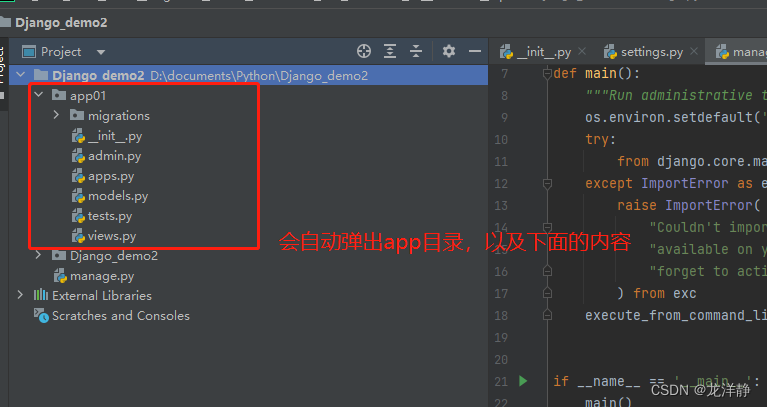Image resolution: width=767 pixels, height=407 pixels.
Task: Fold the def main() block at line 7
Action: (x=547, y=73)
